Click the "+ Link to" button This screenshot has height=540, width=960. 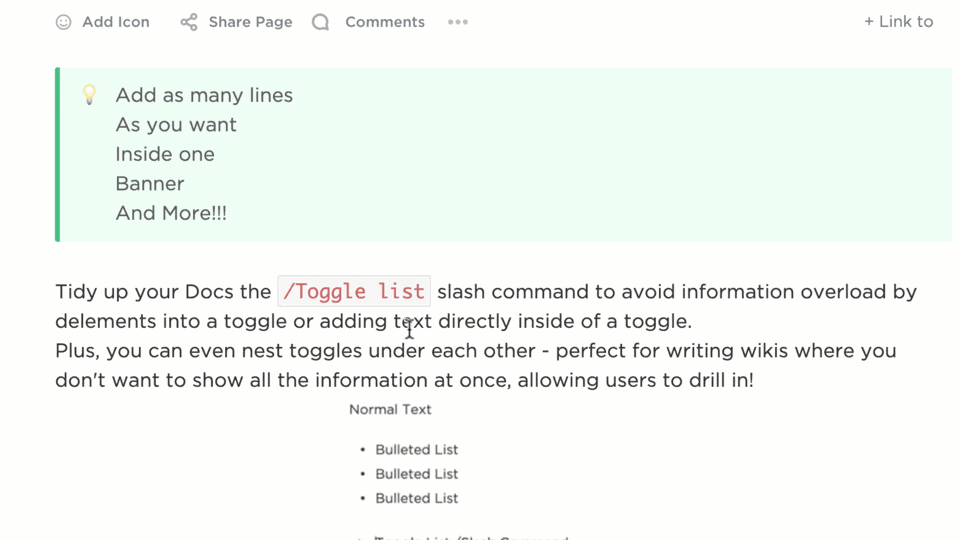click(898, 22)
